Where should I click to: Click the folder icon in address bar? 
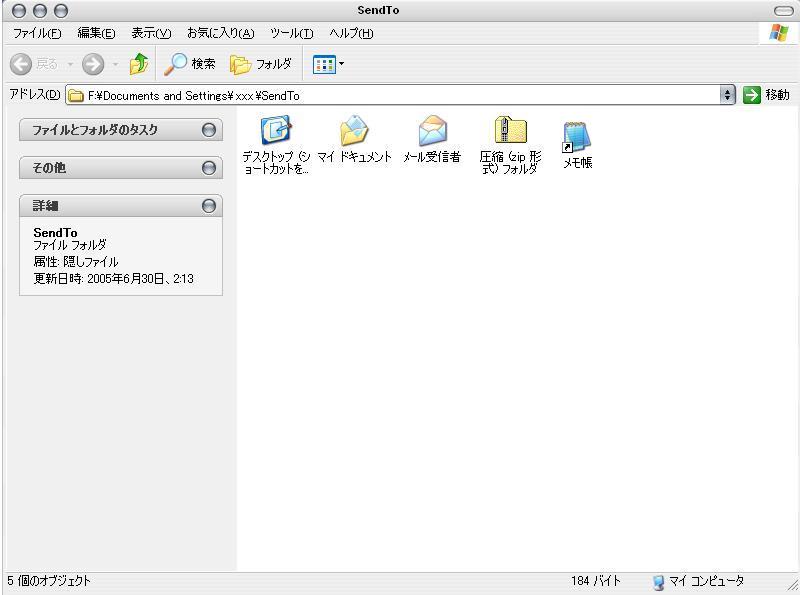[76, 95]
